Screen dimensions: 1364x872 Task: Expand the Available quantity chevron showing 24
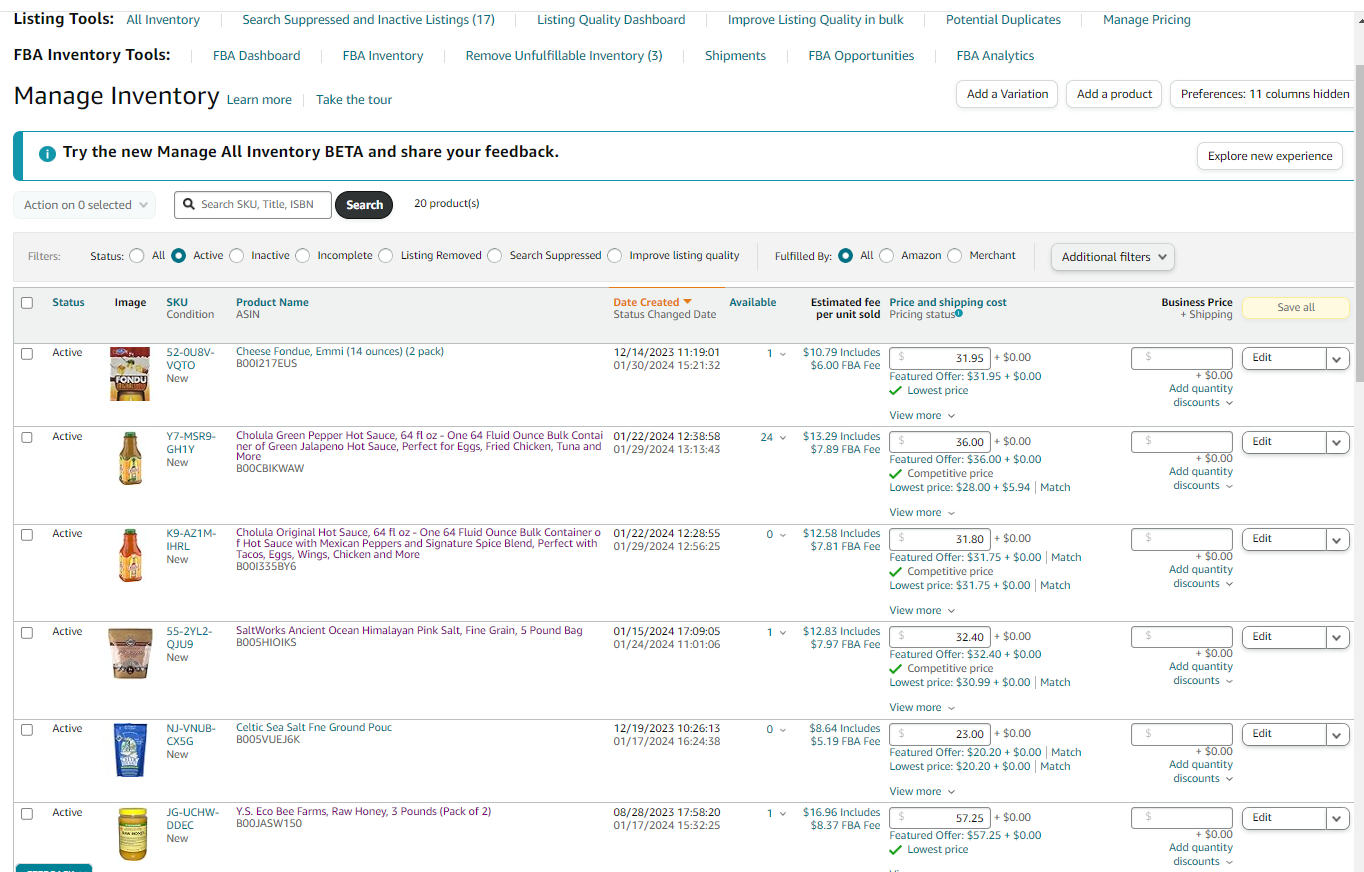(x=782, y=438)
